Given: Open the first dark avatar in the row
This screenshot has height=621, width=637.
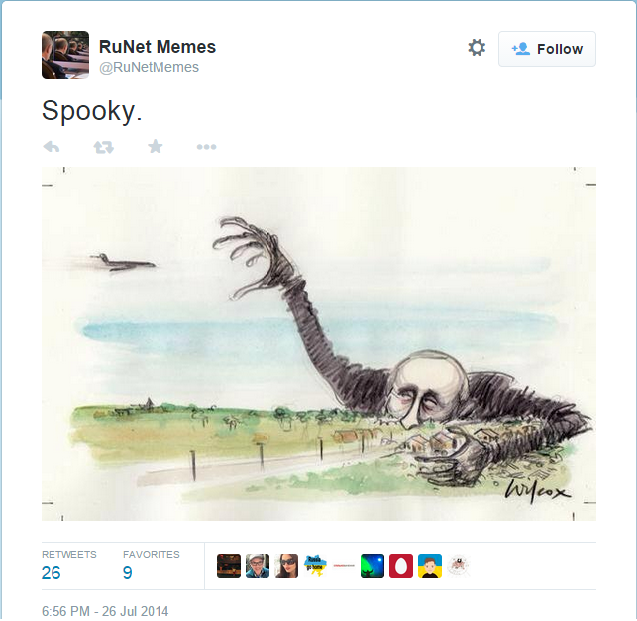Looking at the screenshot, I should pyautogui.click(x=229, y=566).
